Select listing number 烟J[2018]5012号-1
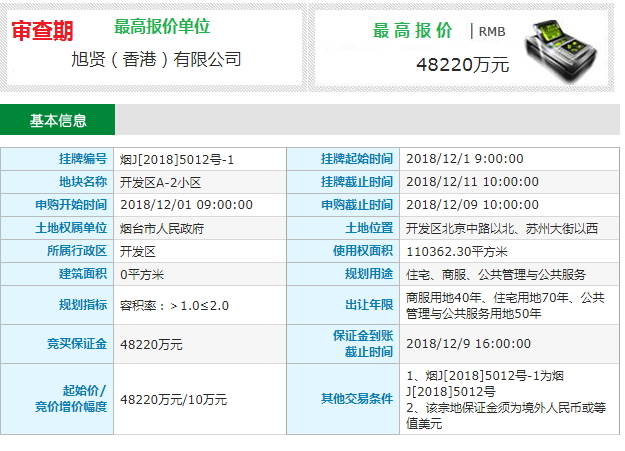625x451 pixels. pyautogui.click(x=177, y=160)
